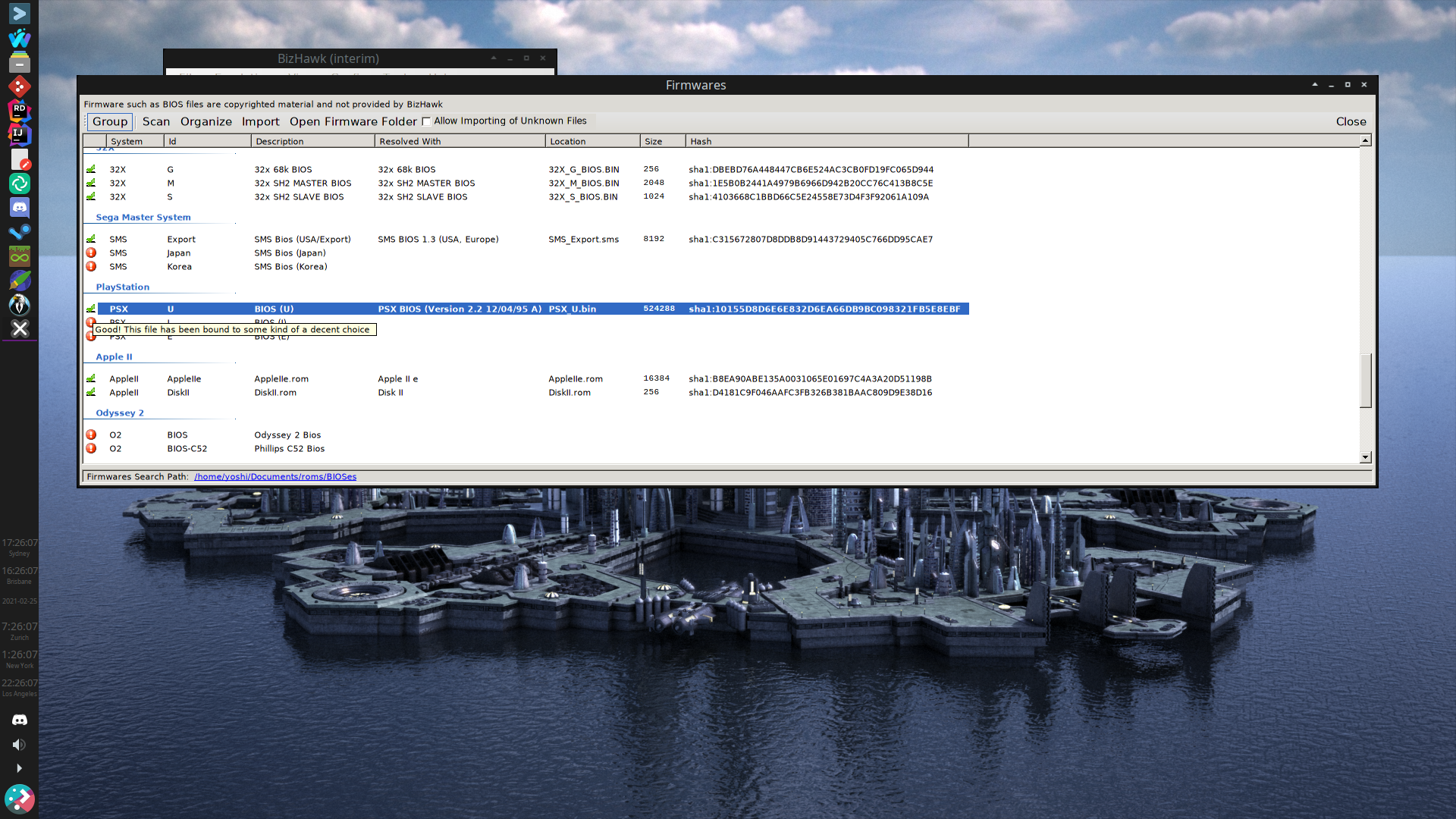This screenshot has width=1456, height=819.
Task: Collapse the PlayStation group header
Action: coord(122,287)
